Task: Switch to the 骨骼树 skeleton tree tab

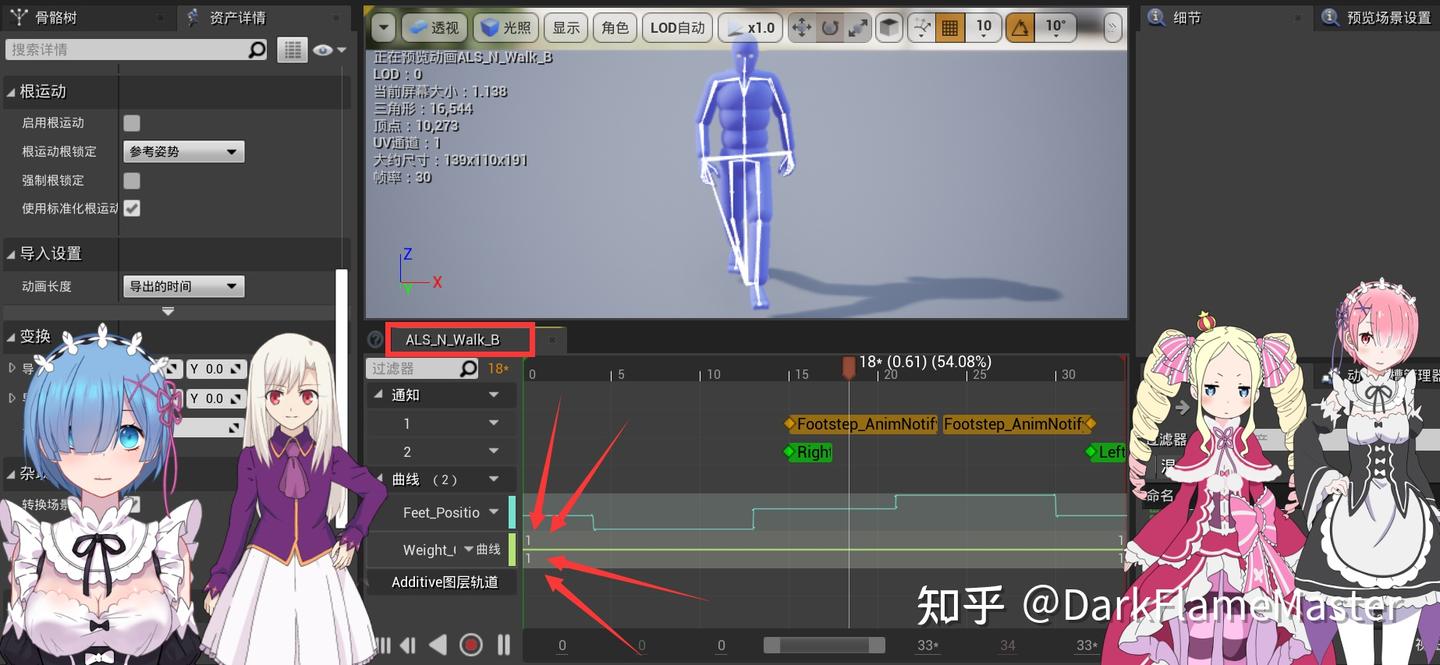Action: (56, 18)
